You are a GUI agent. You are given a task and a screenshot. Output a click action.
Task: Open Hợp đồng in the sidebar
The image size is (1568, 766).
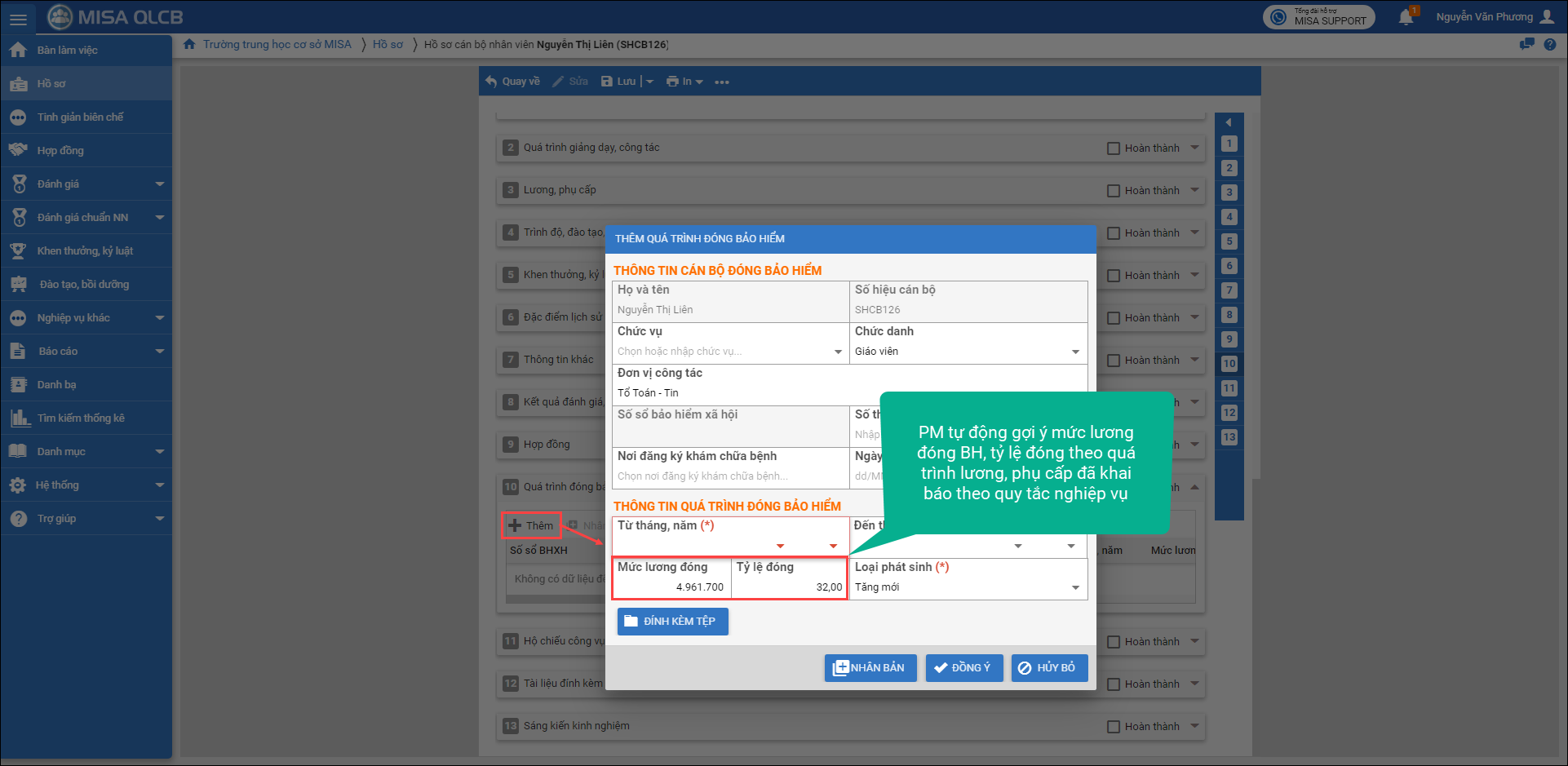60,151
